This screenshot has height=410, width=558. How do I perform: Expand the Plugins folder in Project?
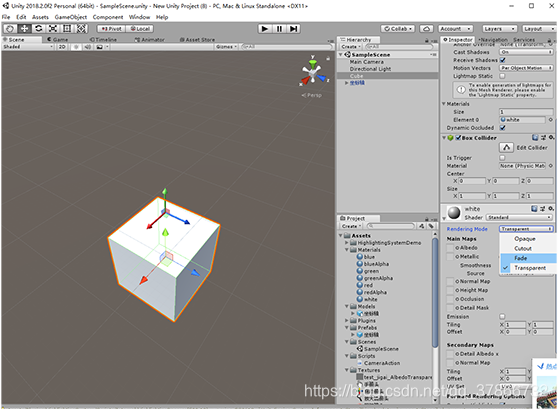(x=347, y=321)
